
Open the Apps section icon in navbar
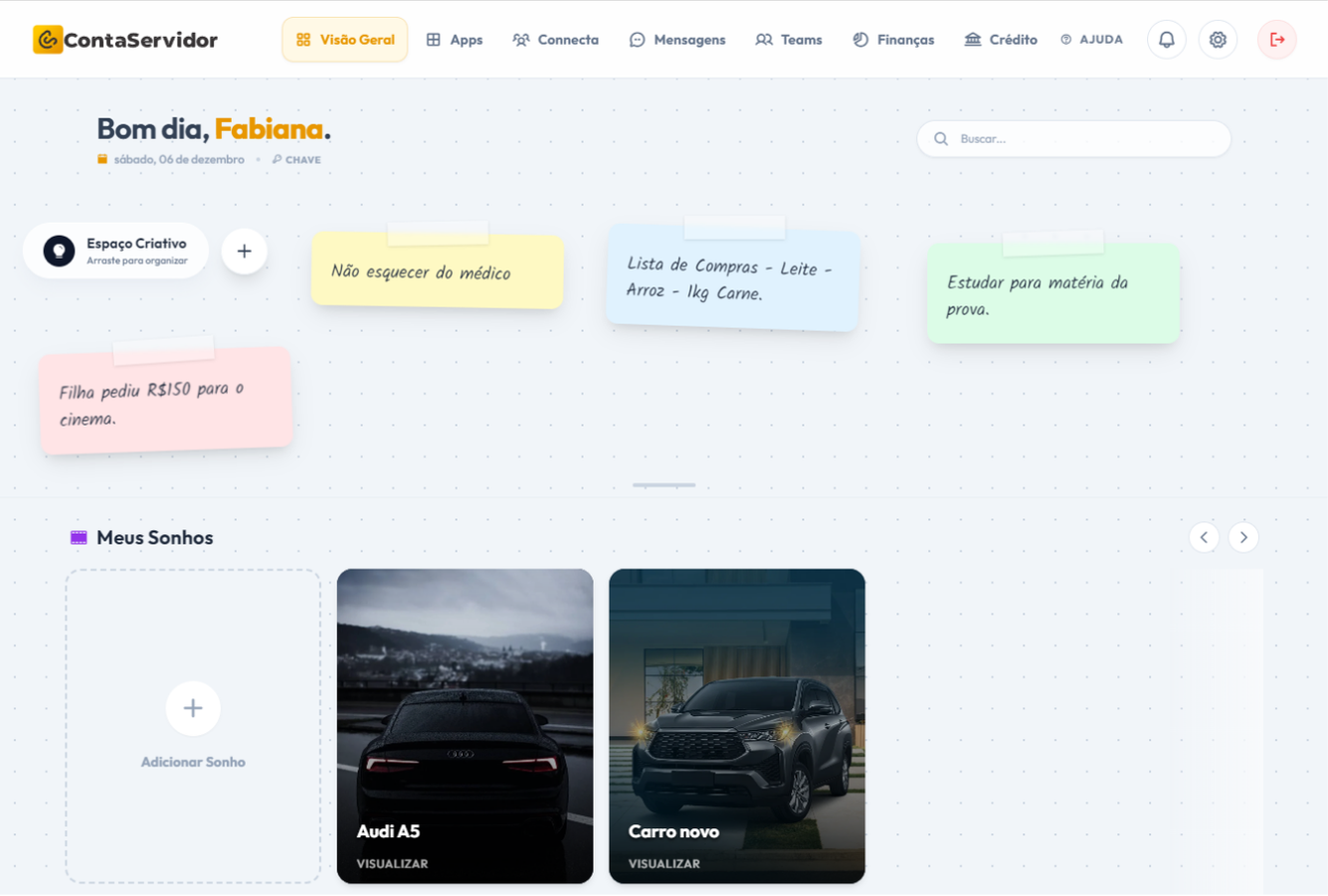[432, 39]
